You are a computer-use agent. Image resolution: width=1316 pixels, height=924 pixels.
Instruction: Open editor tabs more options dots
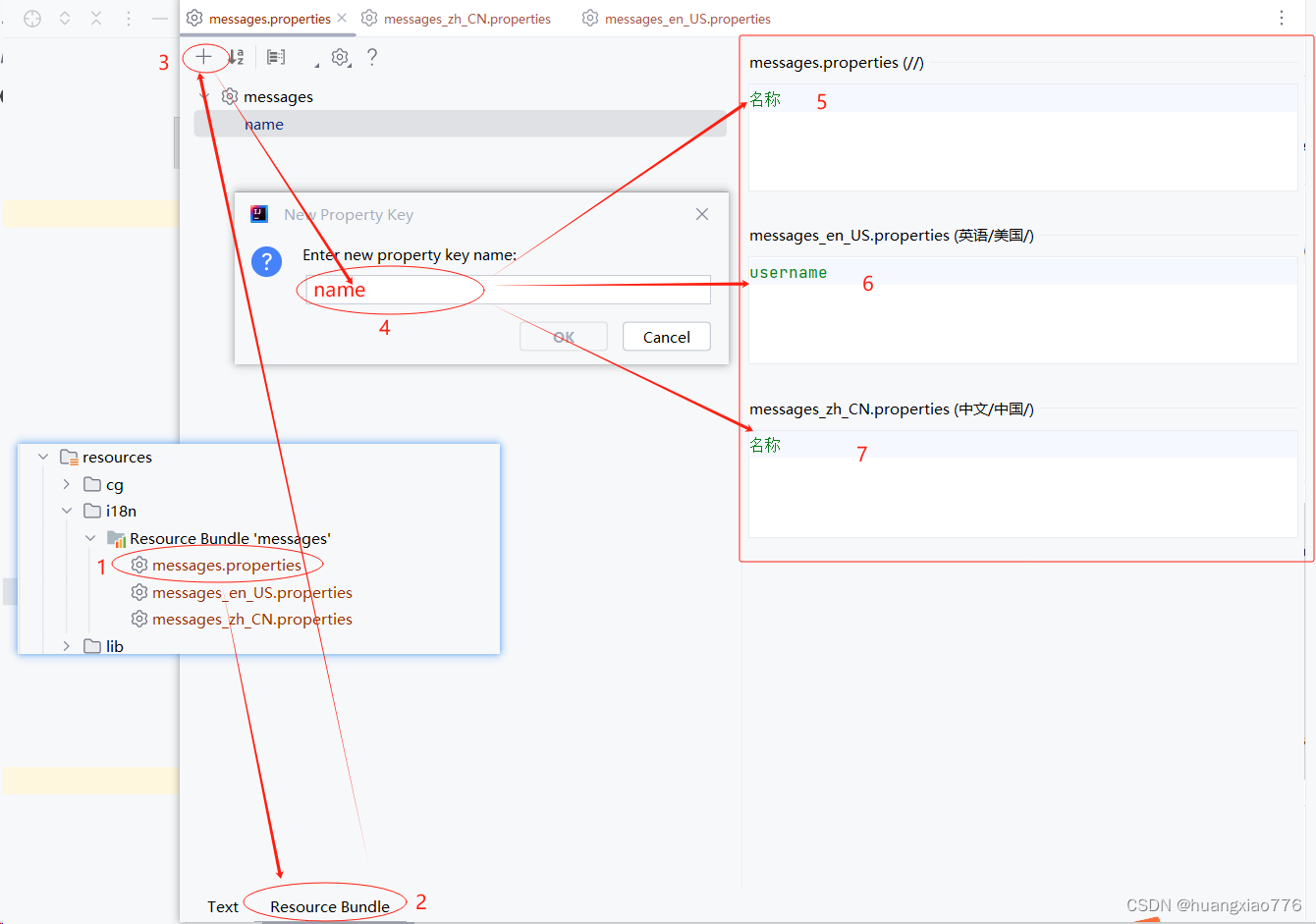1282,18
